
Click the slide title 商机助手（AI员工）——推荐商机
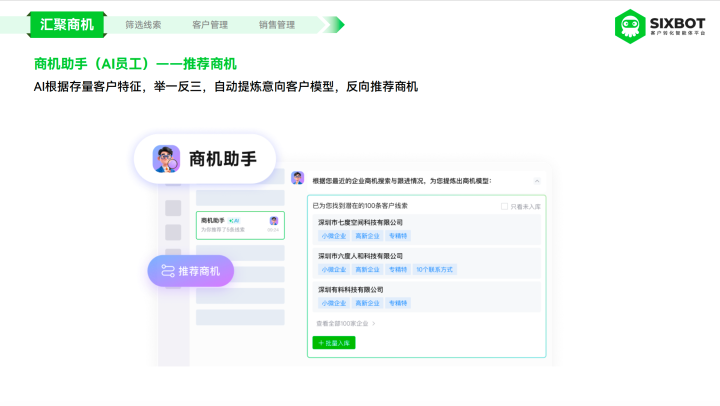tap(135, 64)
